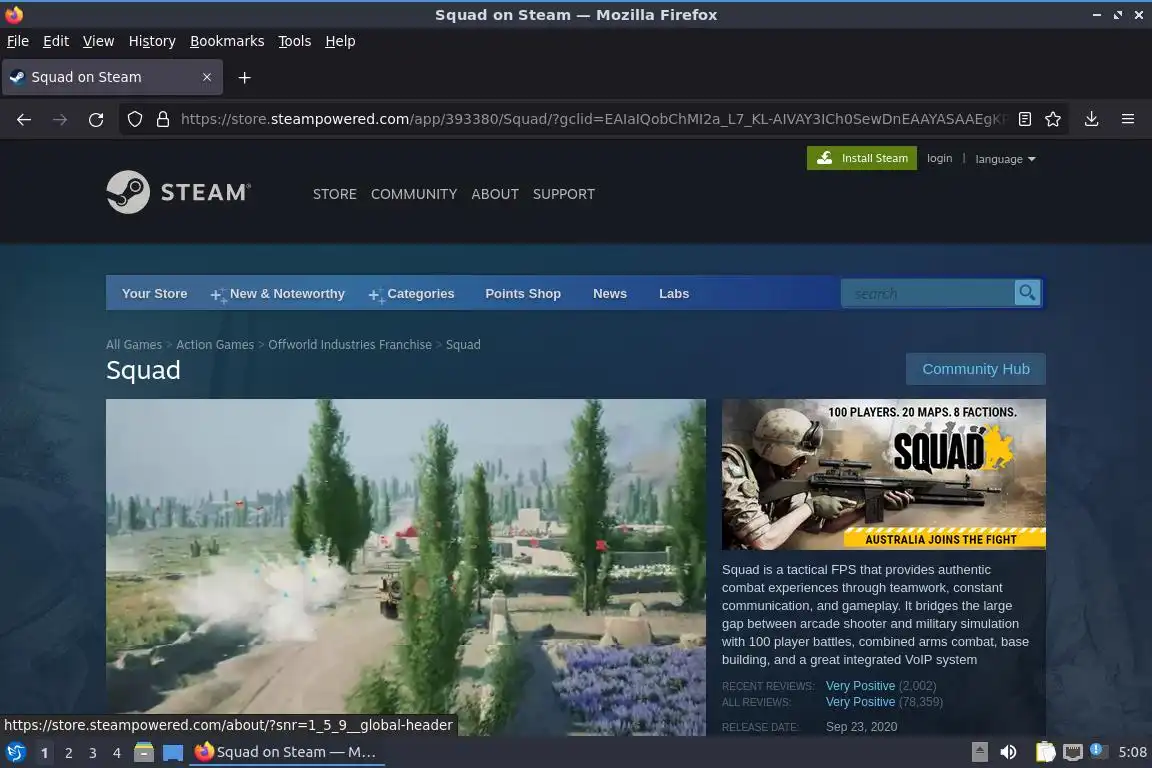Go back with the browser back arrow
Image resolution: width=1152 pixels, height=768 pixels.
[24, 119]
